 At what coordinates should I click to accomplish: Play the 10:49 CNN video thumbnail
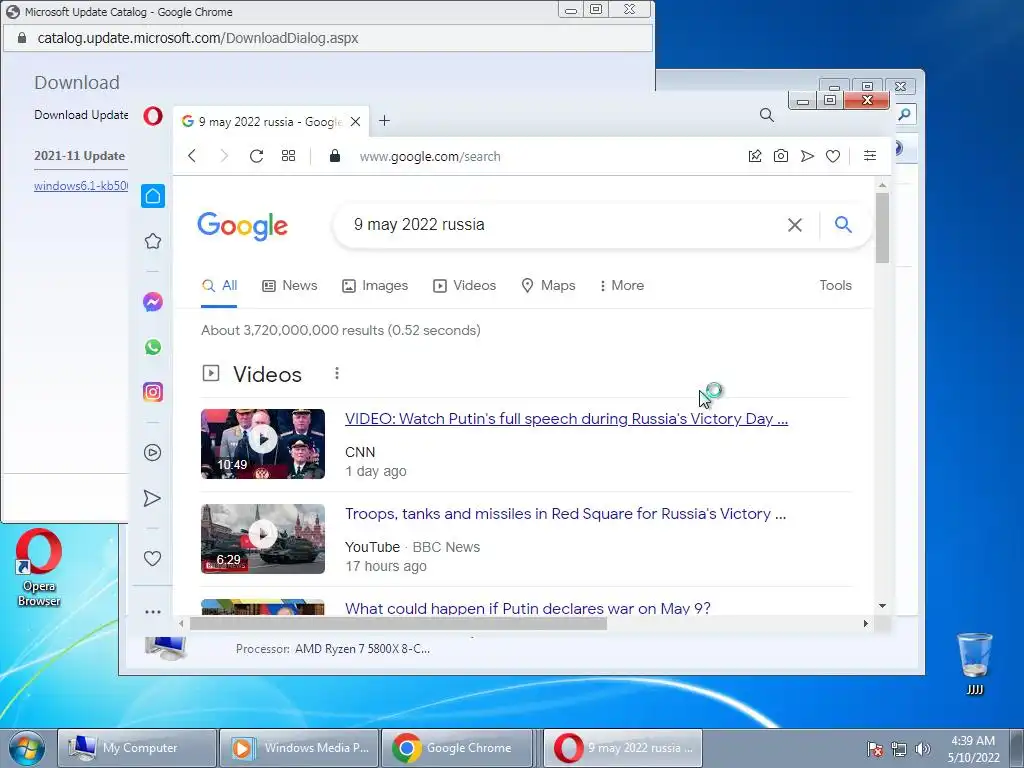coord(263,444)
